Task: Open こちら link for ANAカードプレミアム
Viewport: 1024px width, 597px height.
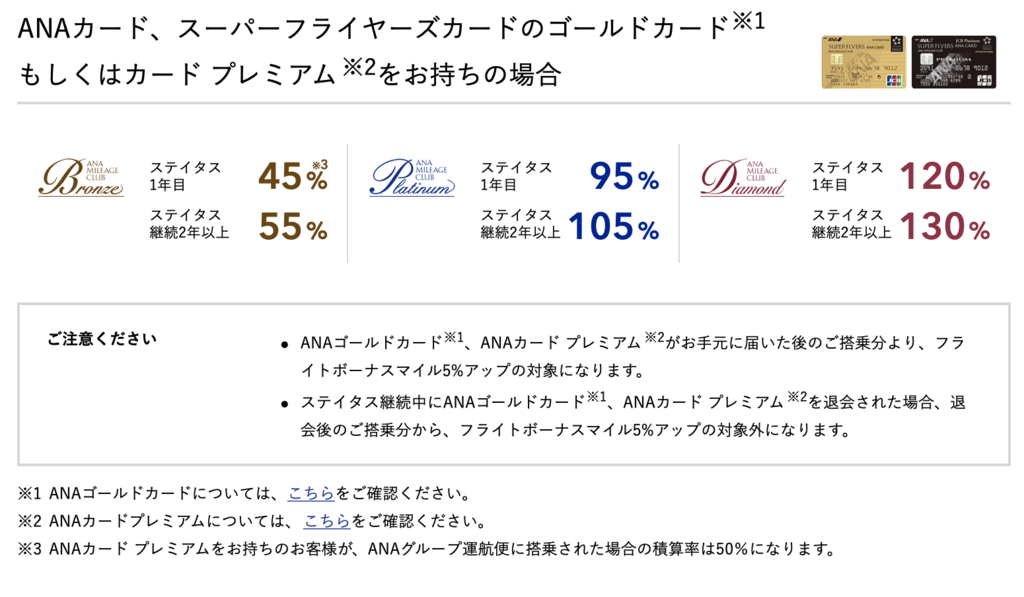Action: [x=327, y=521]
